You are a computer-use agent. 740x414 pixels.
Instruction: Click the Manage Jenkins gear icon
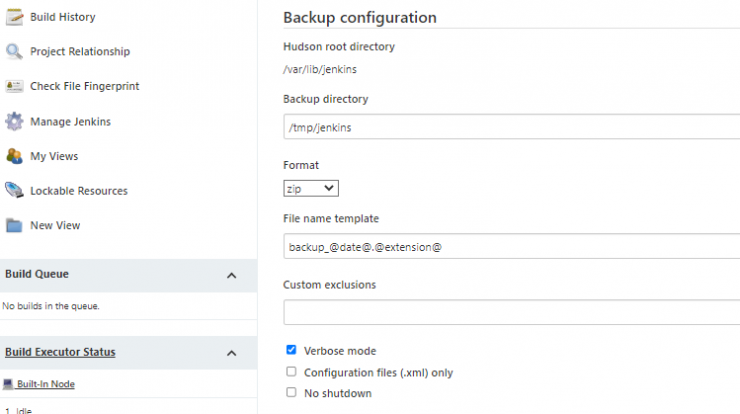click(14, 121)
